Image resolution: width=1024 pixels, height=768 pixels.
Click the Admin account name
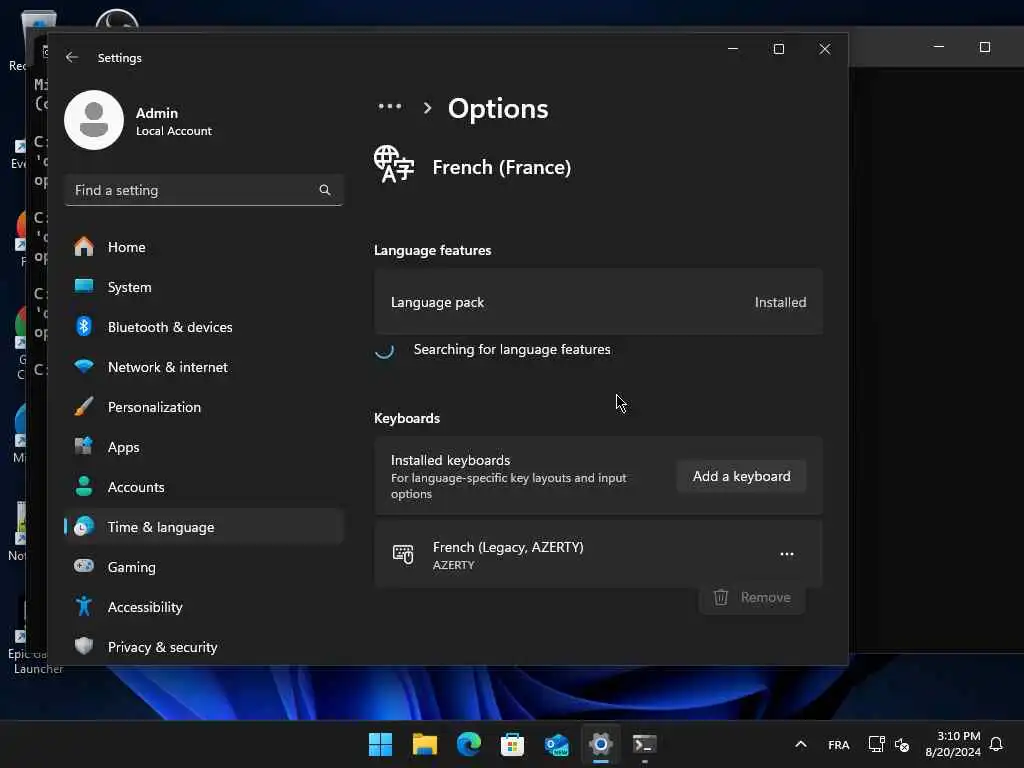157,113
